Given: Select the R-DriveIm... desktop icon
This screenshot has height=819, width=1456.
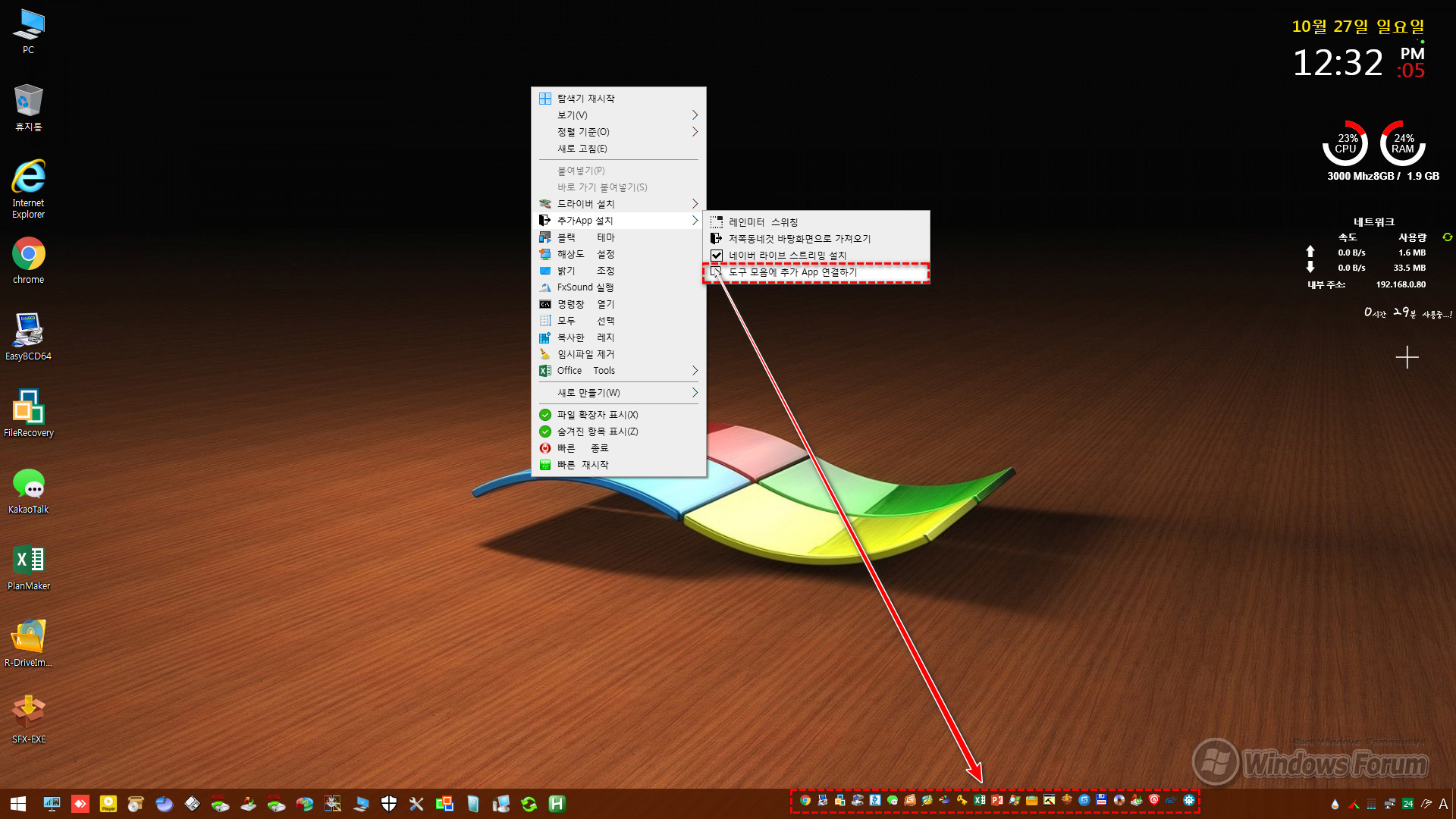Looking at the screenshot, I should [x=28, y=644].
